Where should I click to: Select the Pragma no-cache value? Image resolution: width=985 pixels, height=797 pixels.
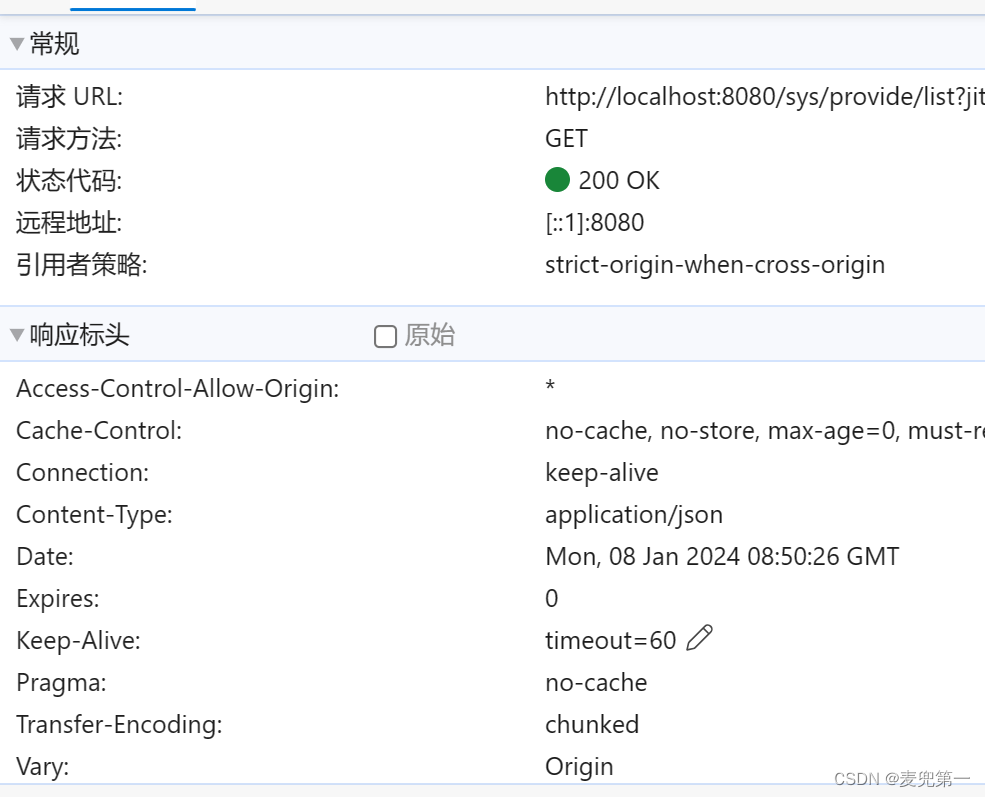pyautogui.click(x=596, y=682)
